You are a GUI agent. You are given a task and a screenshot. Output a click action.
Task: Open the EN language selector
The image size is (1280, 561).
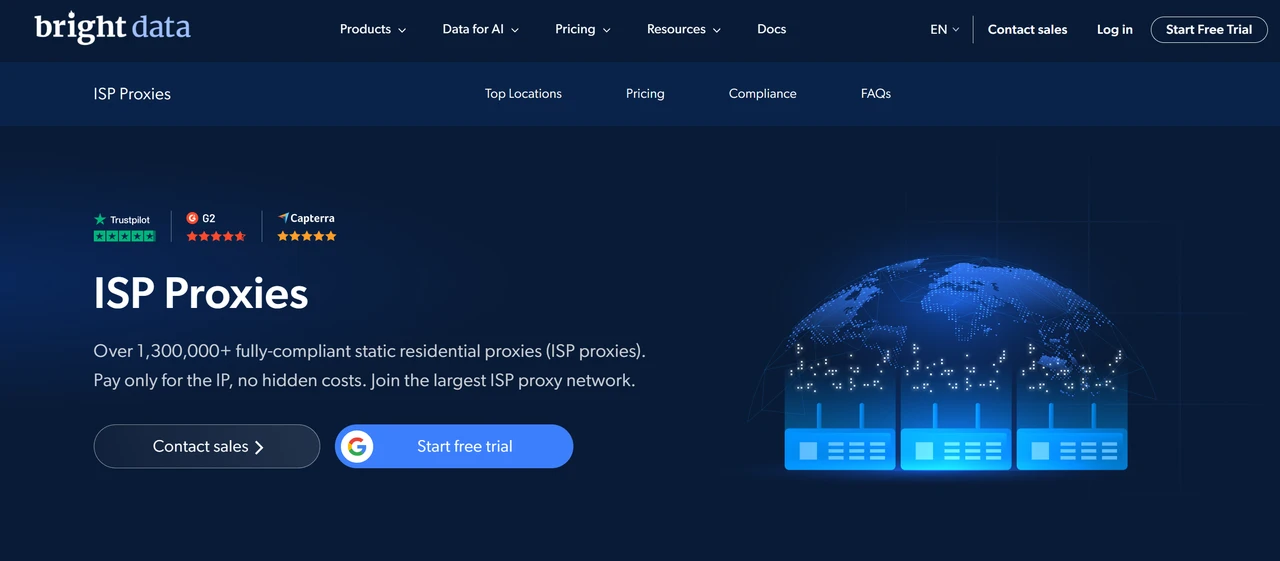click(x=944, y=29)
